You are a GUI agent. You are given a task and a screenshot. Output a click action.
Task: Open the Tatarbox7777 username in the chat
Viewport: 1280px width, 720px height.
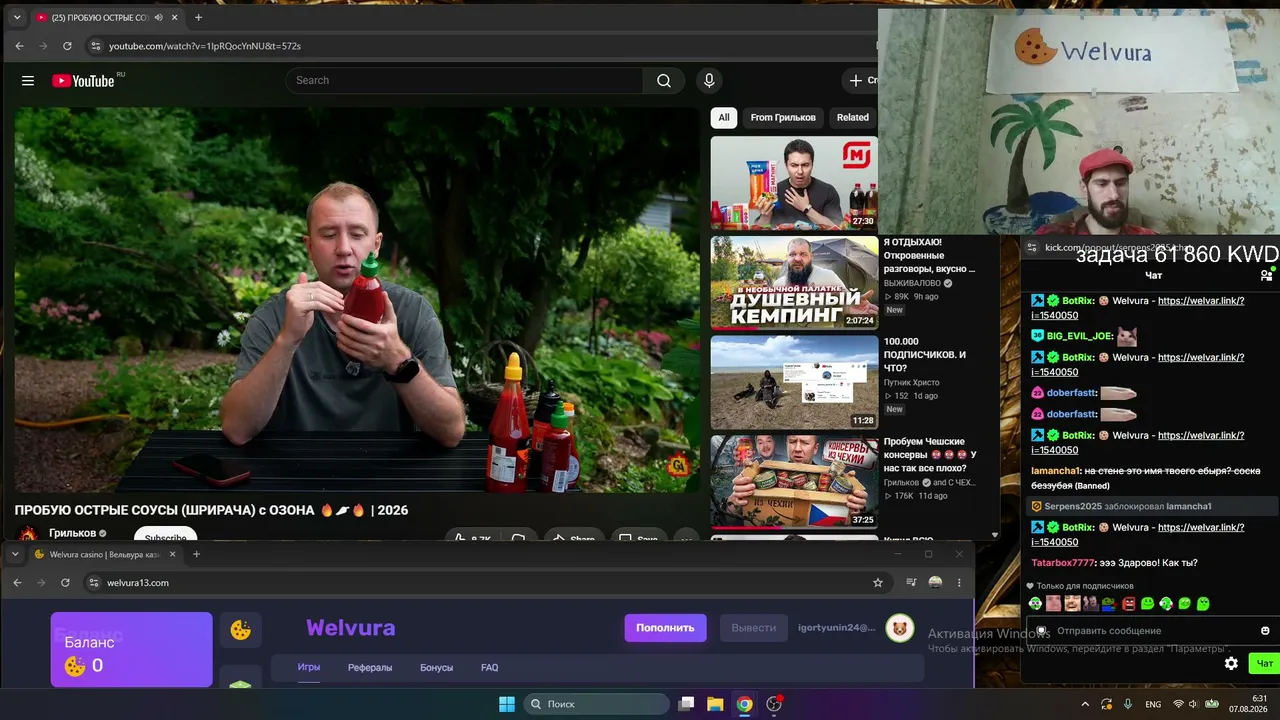pyautogui.click(x=1064, y=563)
